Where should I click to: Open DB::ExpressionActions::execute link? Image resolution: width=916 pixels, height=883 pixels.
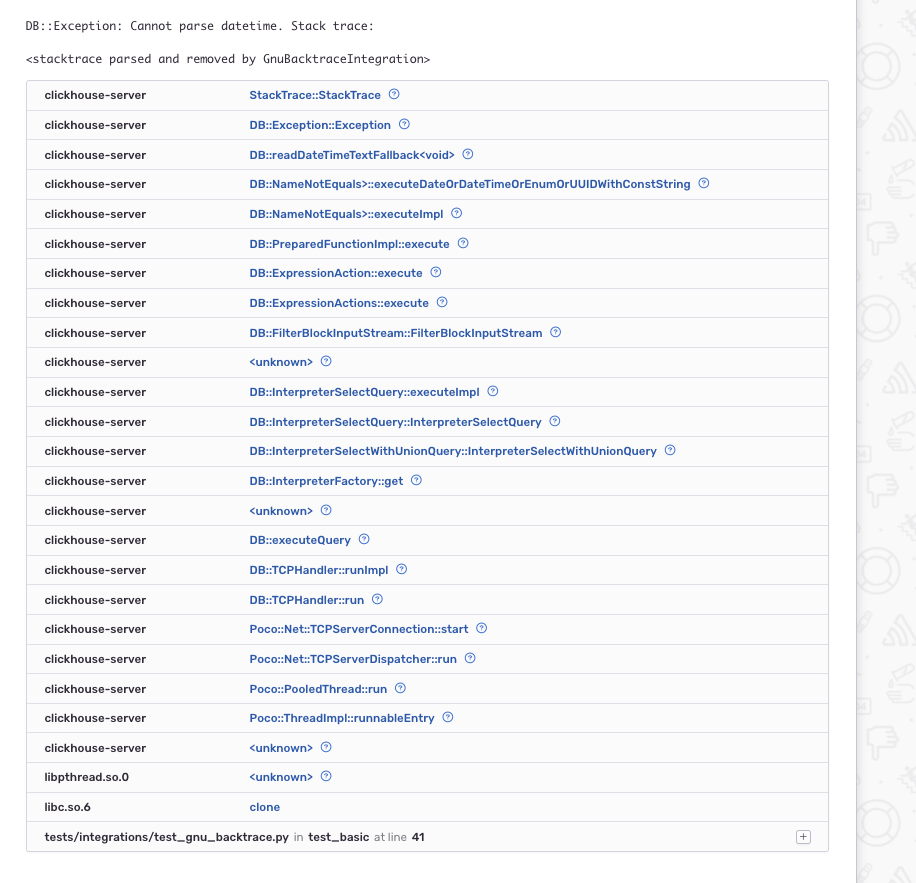click(339, 303)
